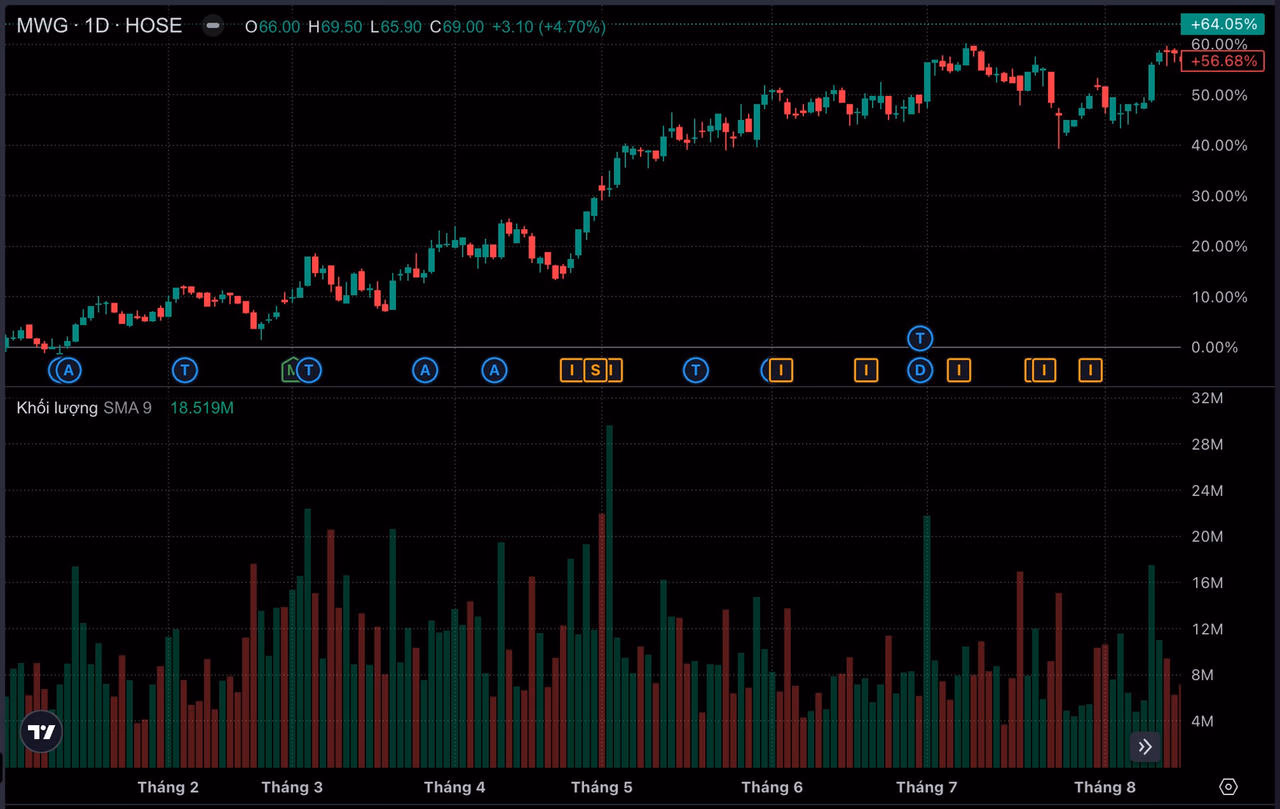Click the Tháng 8 time axis label

(x=1105, y=787)
